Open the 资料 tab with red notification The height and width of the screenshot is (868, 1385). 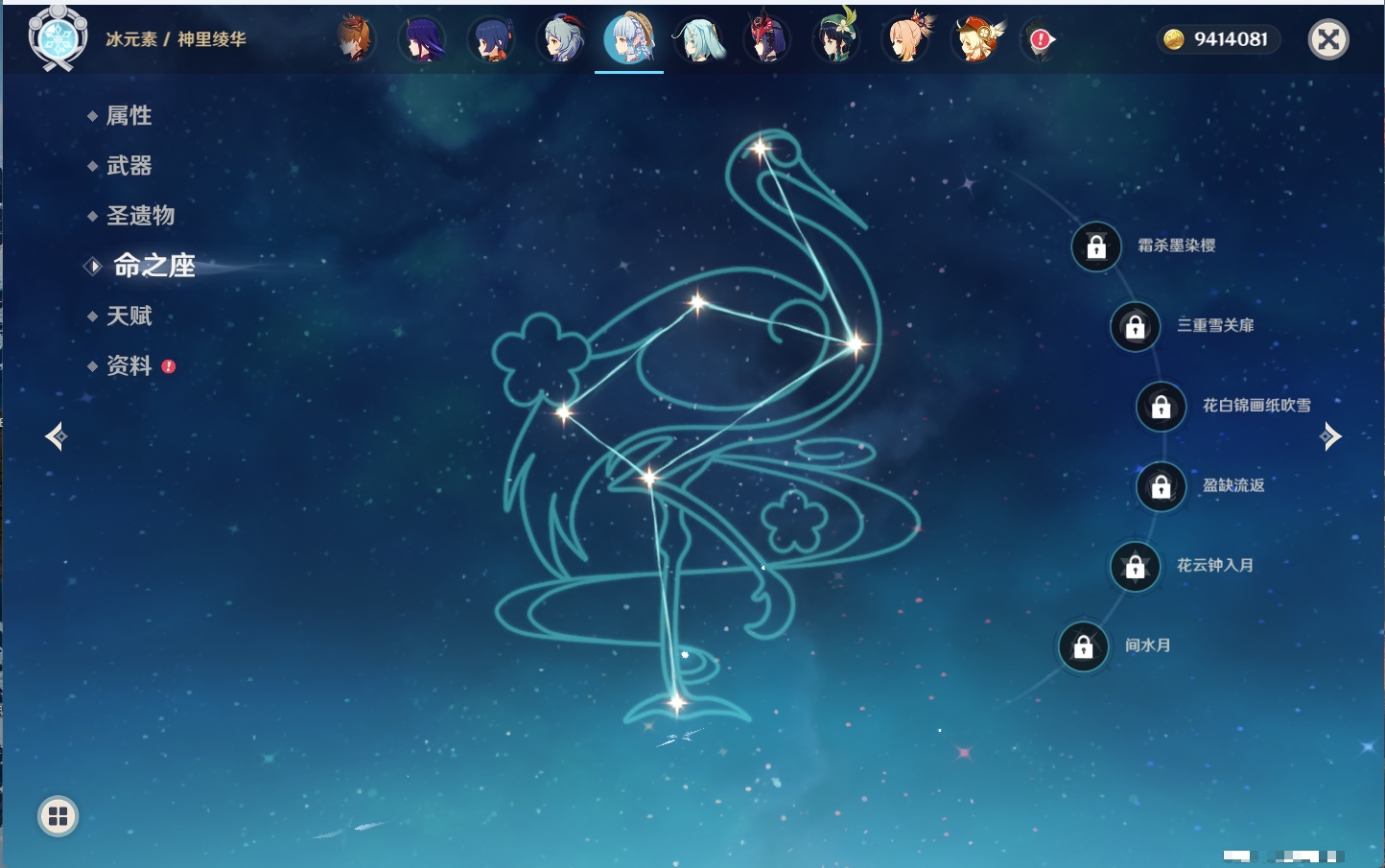(129, 365)
